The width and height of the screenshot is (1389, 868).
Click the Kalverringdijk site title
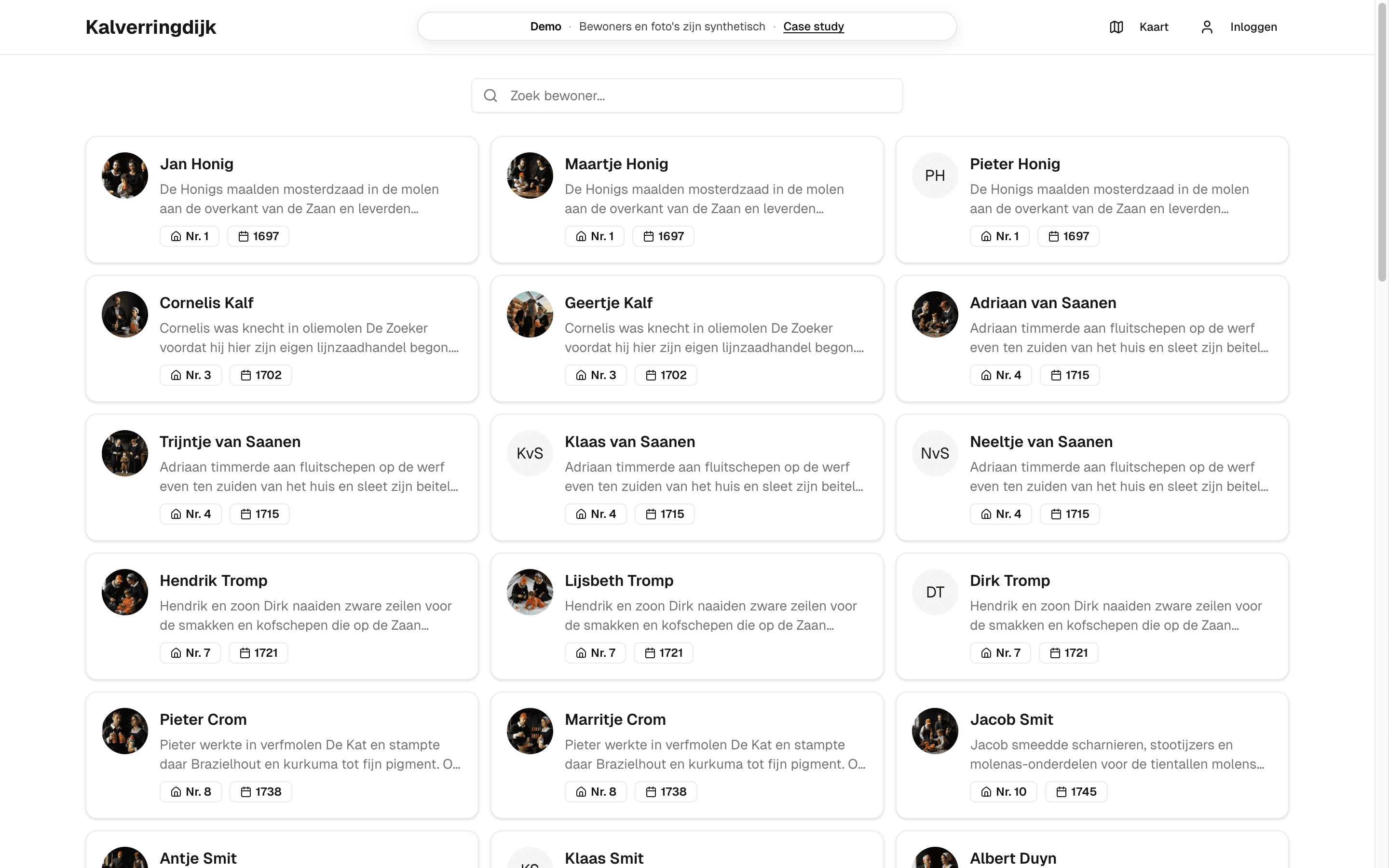pyautogui.click(x=151, y=27)
